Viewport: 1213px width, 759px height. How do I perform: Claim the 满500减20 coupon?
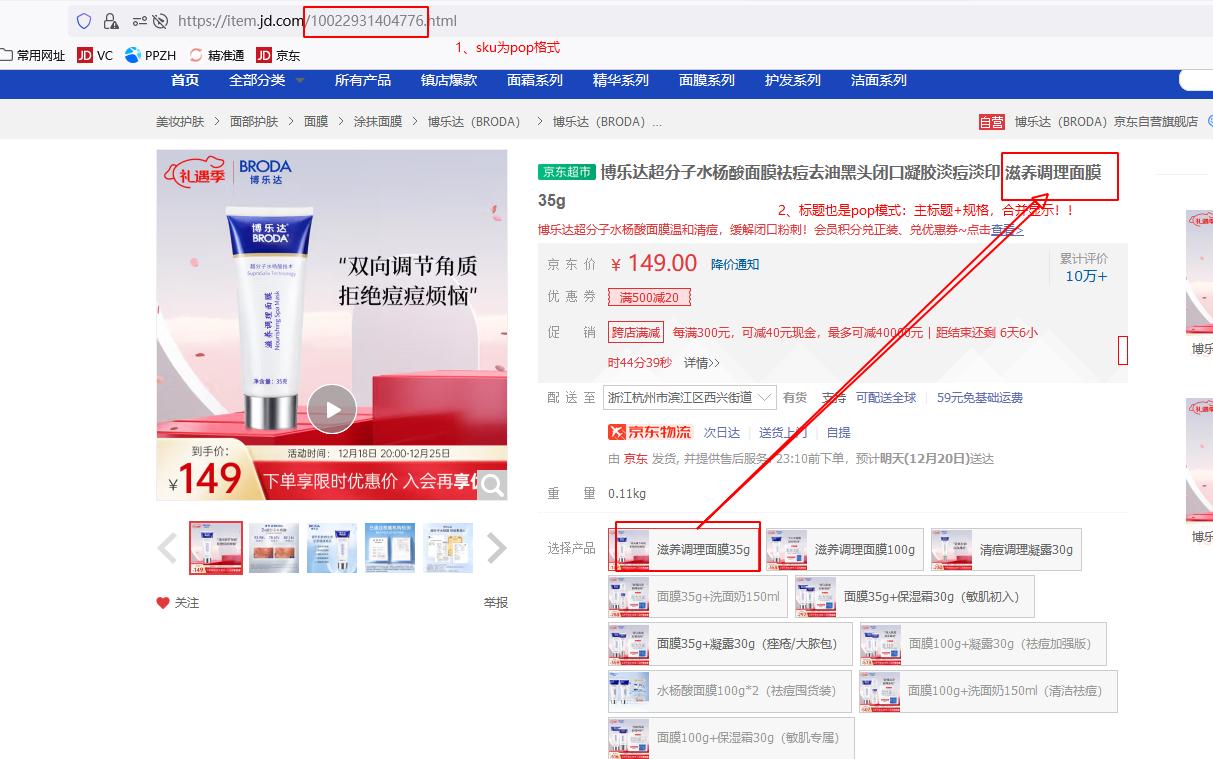point(649,297)
